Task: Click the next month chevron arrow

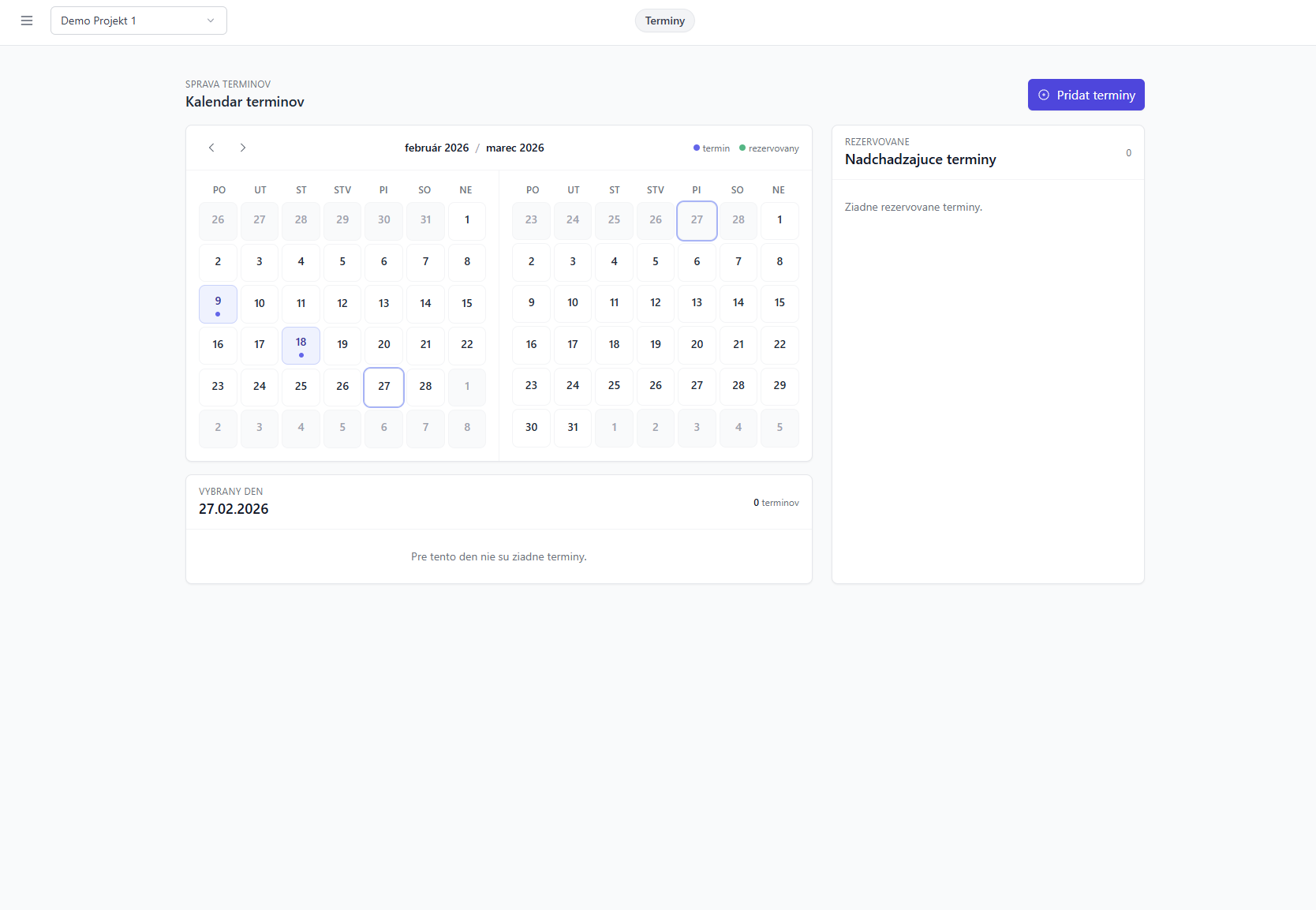Action: 243,148
